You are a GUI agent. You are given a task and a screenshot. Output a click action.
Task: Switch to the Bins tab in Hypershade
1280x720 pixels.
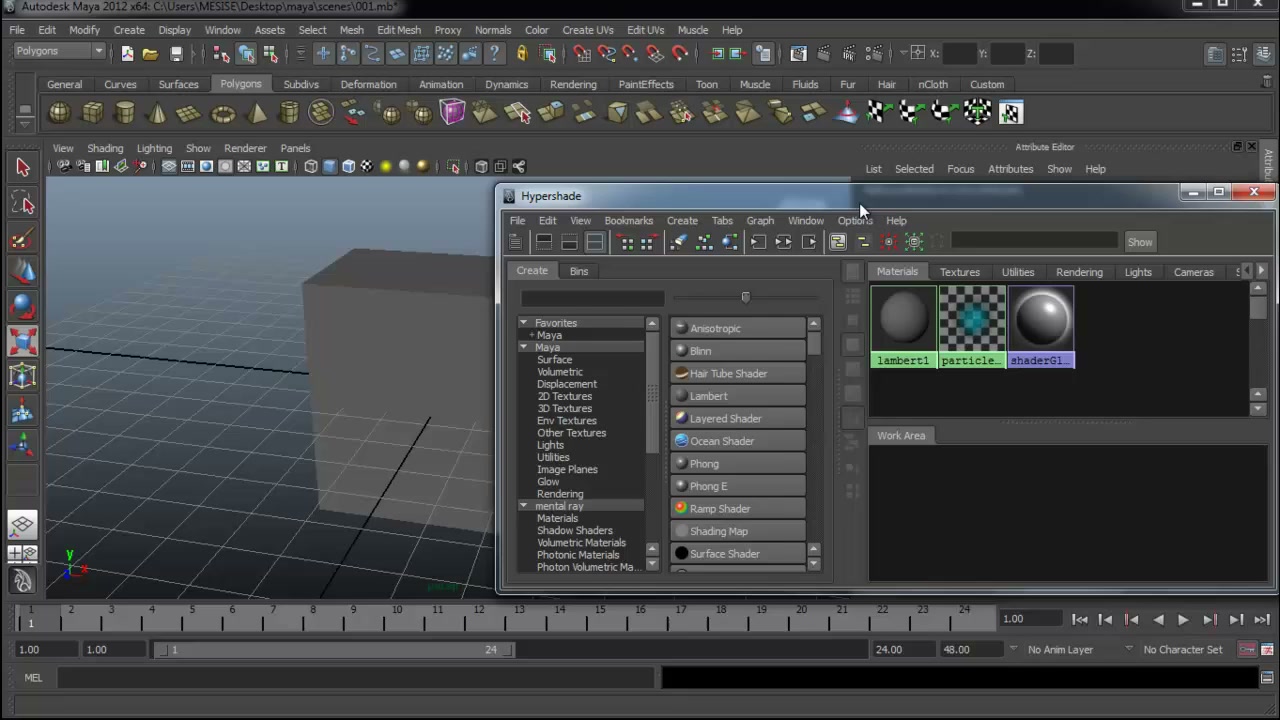pyautogui.click(x=579, y=271)
